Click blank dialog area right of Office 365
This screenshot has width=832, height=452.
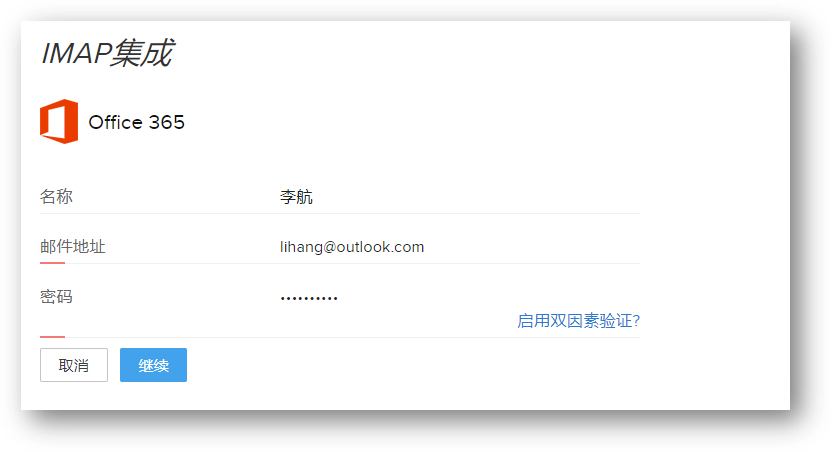(478, 123)
